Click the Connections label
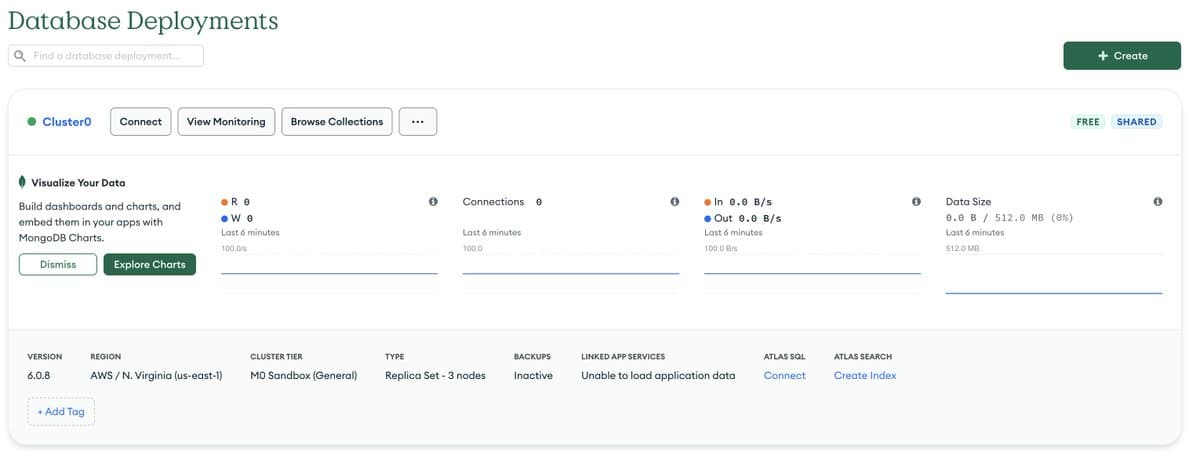Viewport: 1200px width, 470px height. click(x=493, y=202)
